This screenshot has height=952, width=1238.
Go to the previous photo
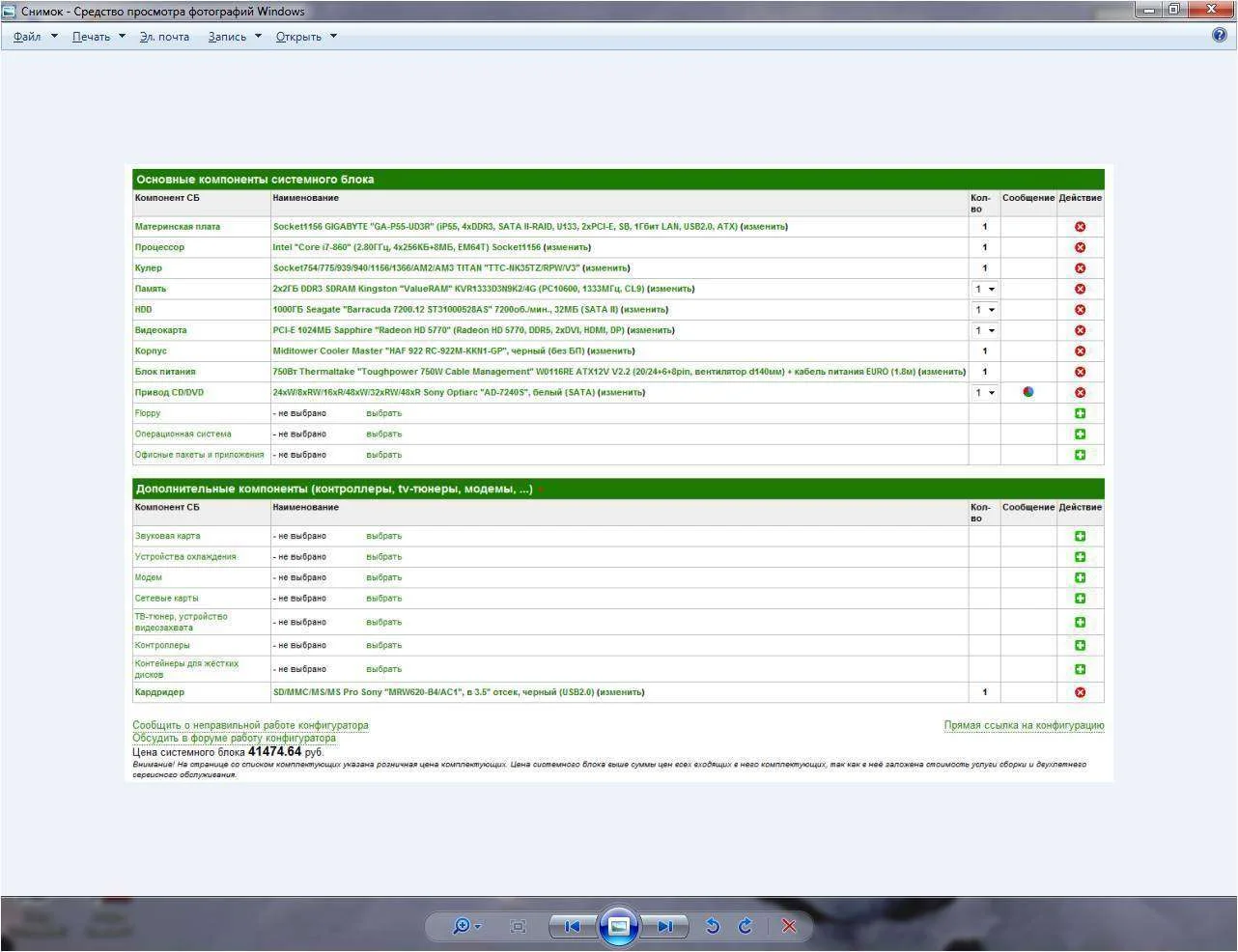coord(572,926)
